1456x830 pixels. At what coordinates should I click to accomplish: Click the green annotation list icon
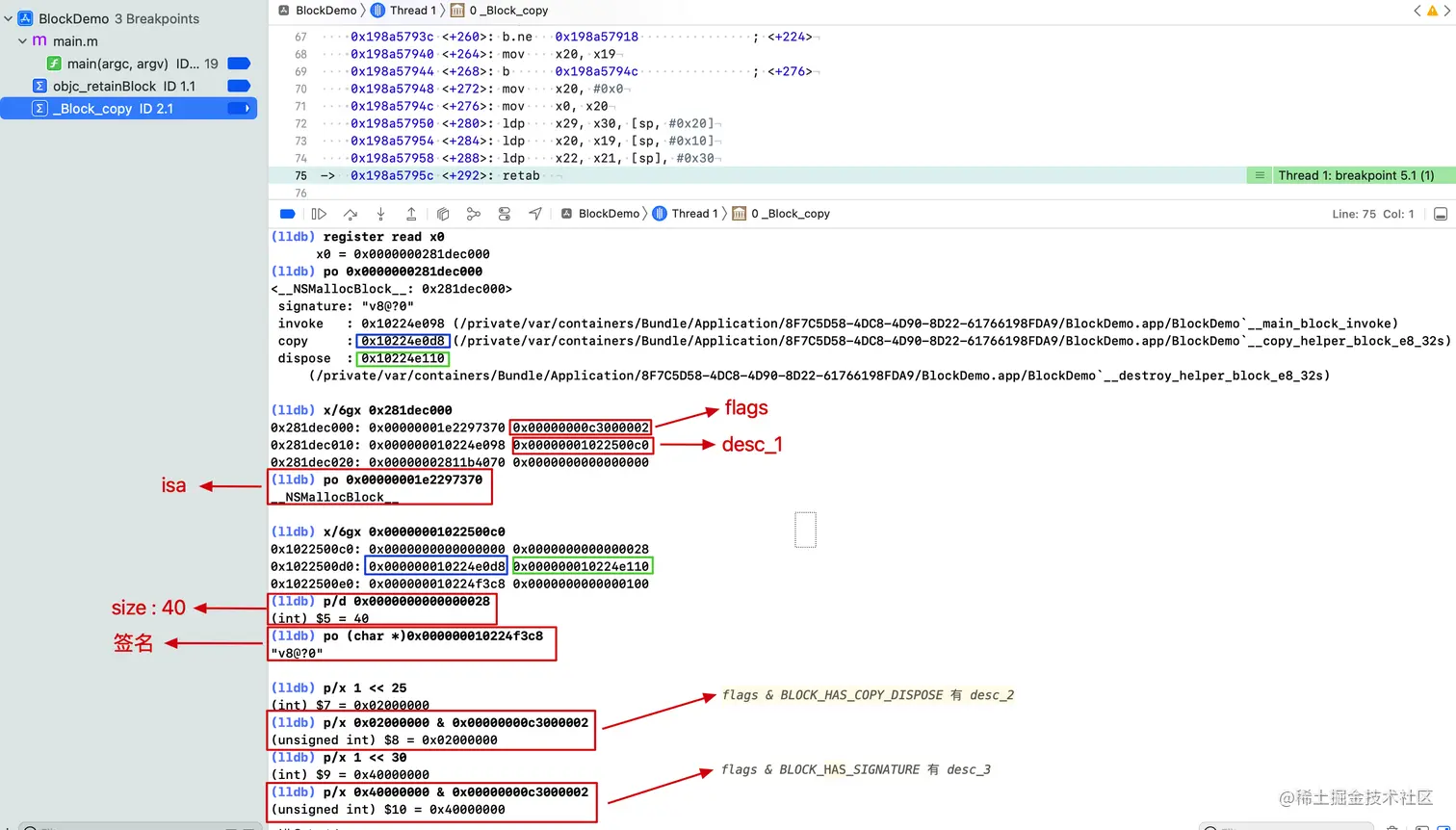coord(1259,175)
